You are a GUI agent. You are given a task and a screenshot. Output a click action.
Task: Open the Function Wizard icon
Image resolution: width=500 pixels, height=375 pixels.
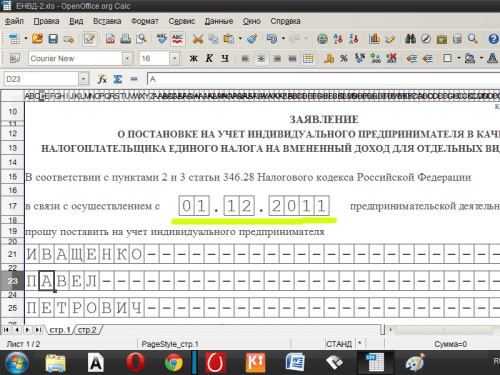tap(102, 79)
